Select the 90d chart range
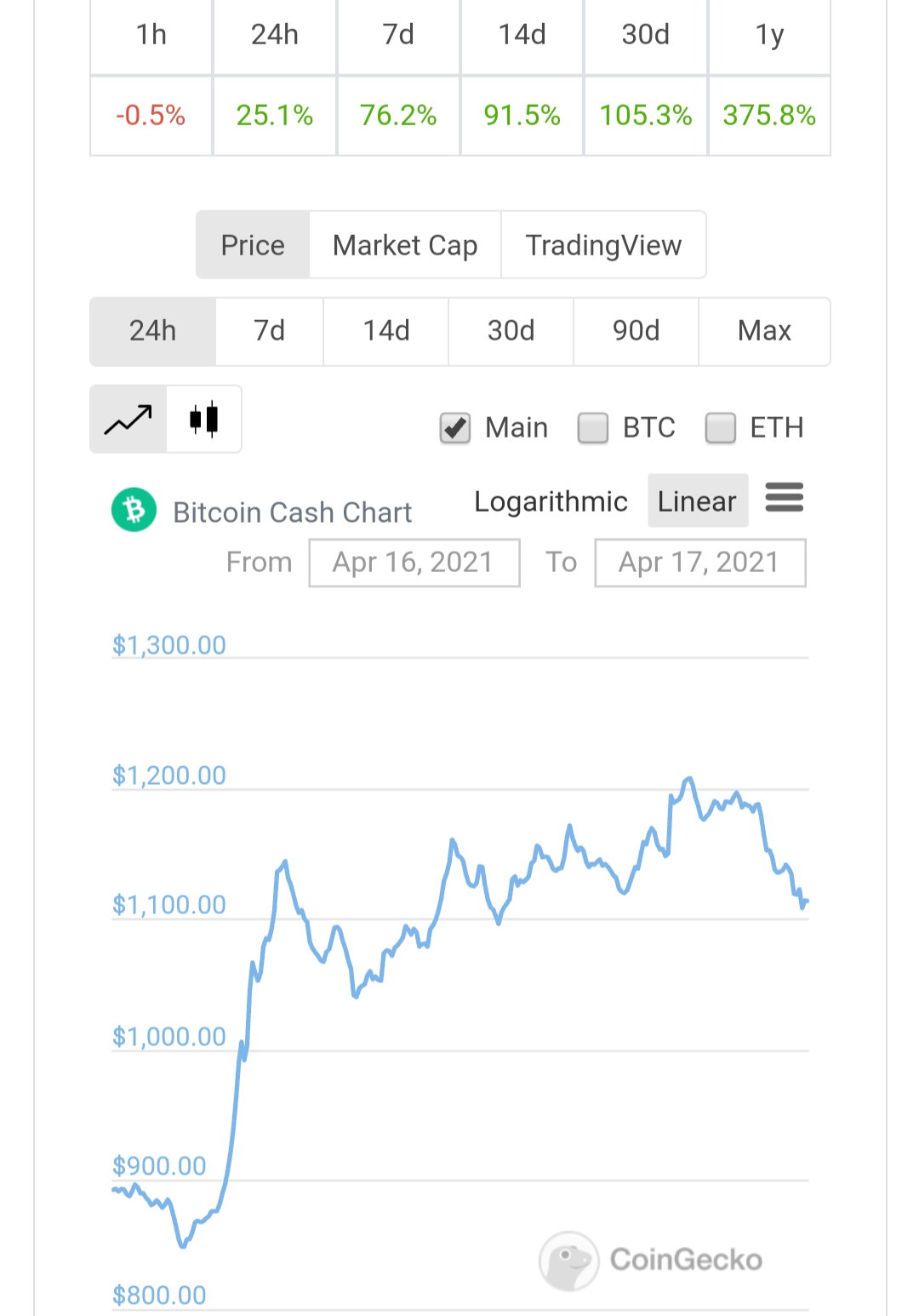Viewport: 919px width, 1316px height. pyautogui.click(x=636, y=330)
